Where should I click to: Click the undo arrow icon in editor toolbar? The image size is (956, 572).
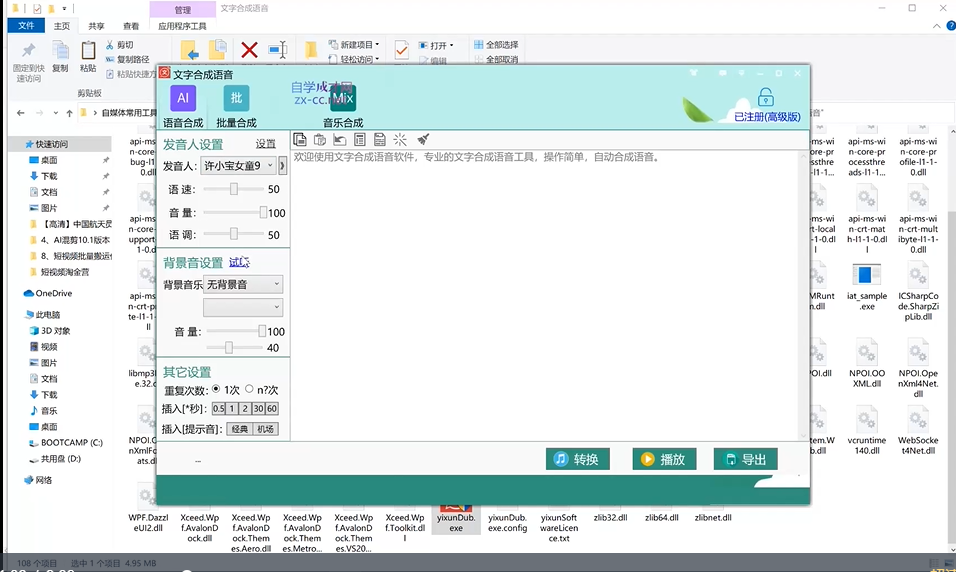point(340,140)
